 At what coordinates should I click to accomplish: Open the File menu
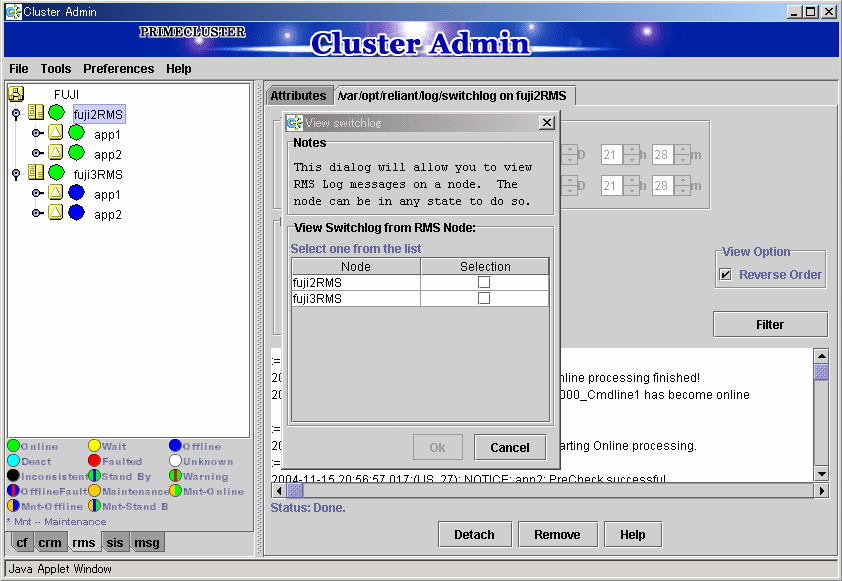tap(19, 69)
